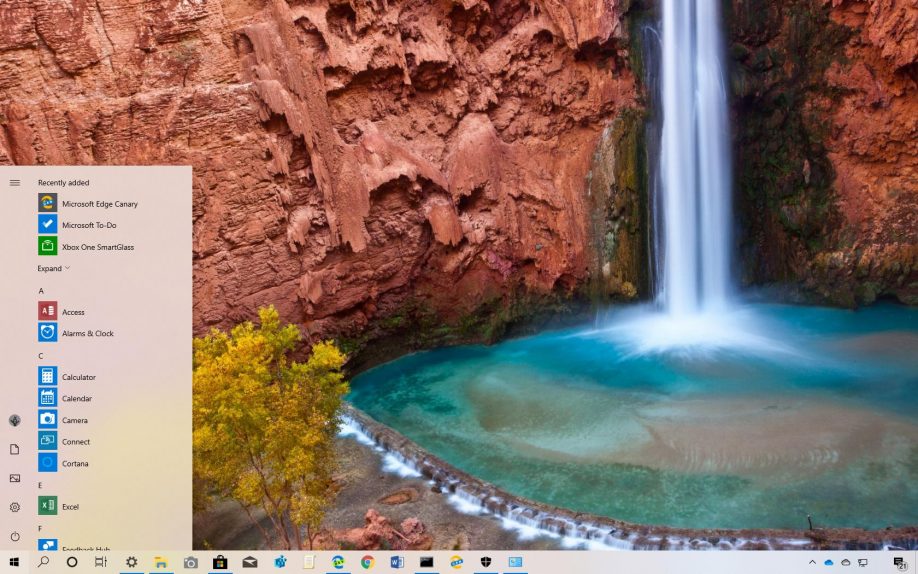Open Google Chrome from the taskbar
Screen dimensions: 918x574
click(367, 563)
